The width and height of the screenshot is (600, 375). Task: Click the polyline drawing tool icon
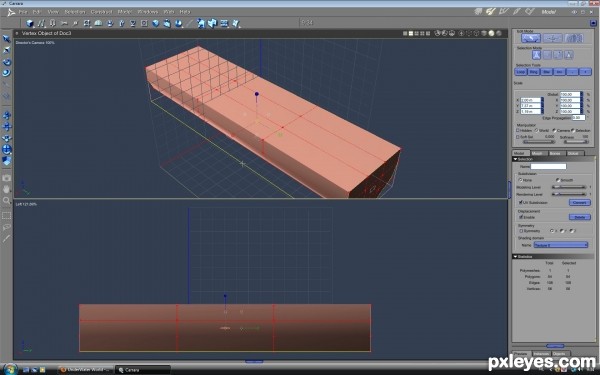[x=41, y=24]
